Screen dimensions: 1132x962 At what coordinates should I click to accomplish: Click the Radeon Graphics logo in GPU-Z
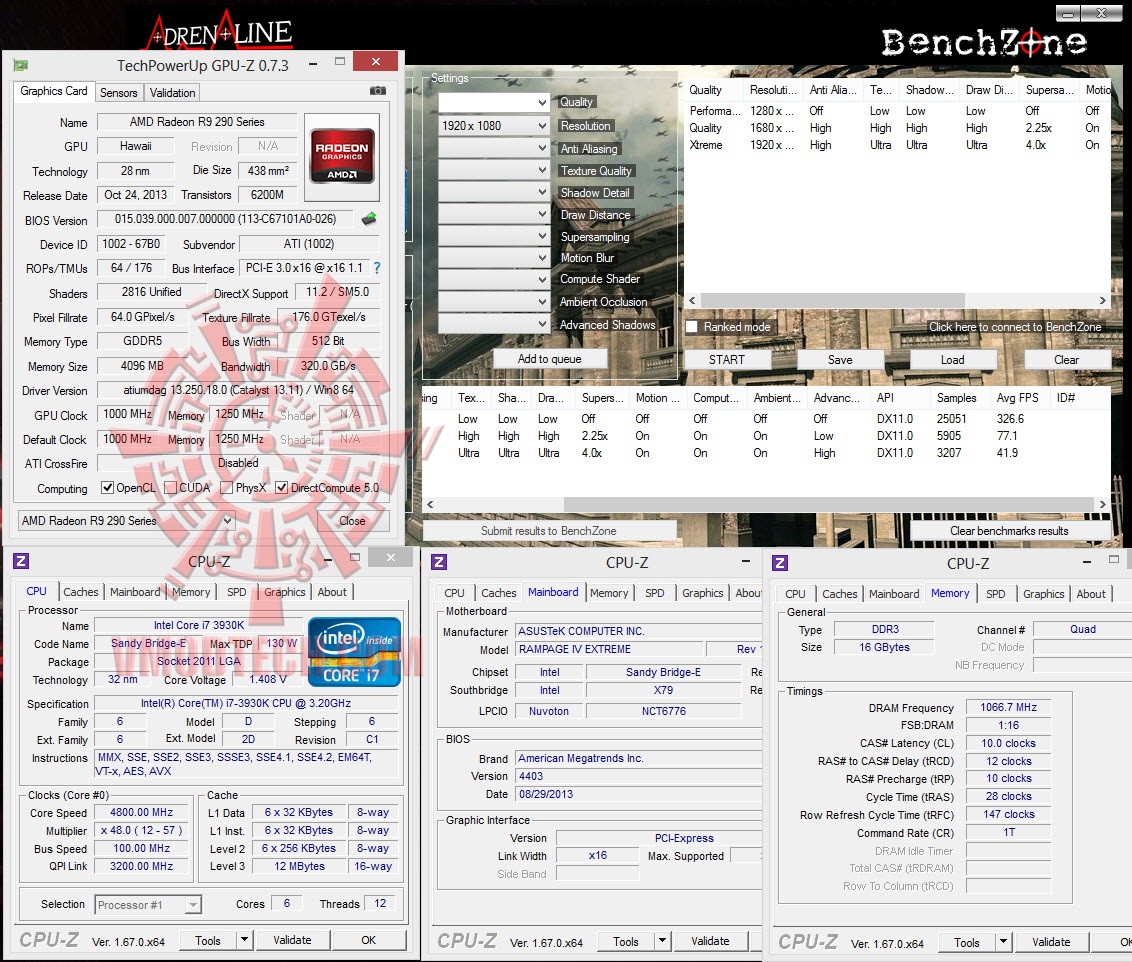pyautogui.click(x=342, y=156)
